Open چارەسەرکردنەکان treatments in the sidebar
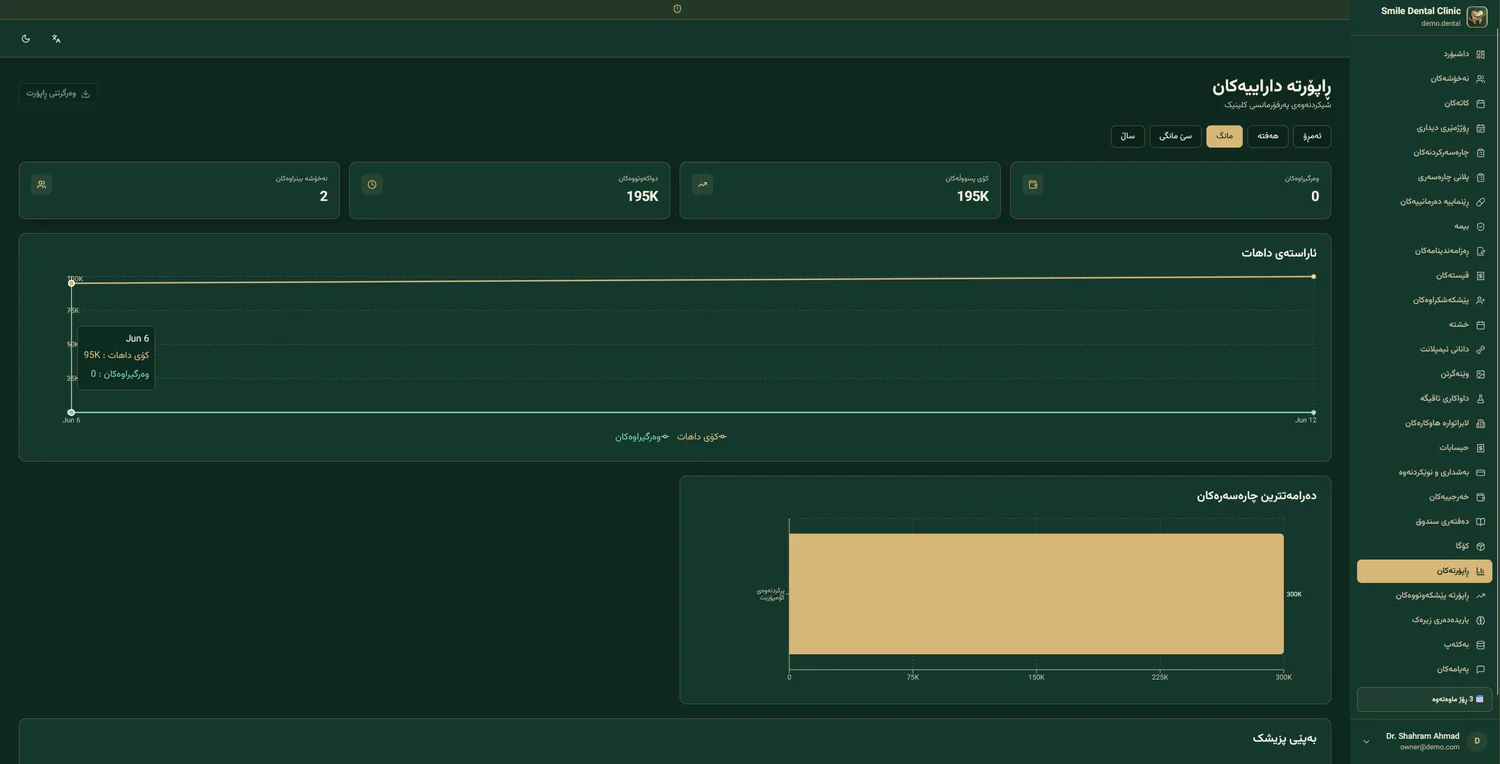The height and width of the screenshot is (764, 1500). [x=1424, y=153]
